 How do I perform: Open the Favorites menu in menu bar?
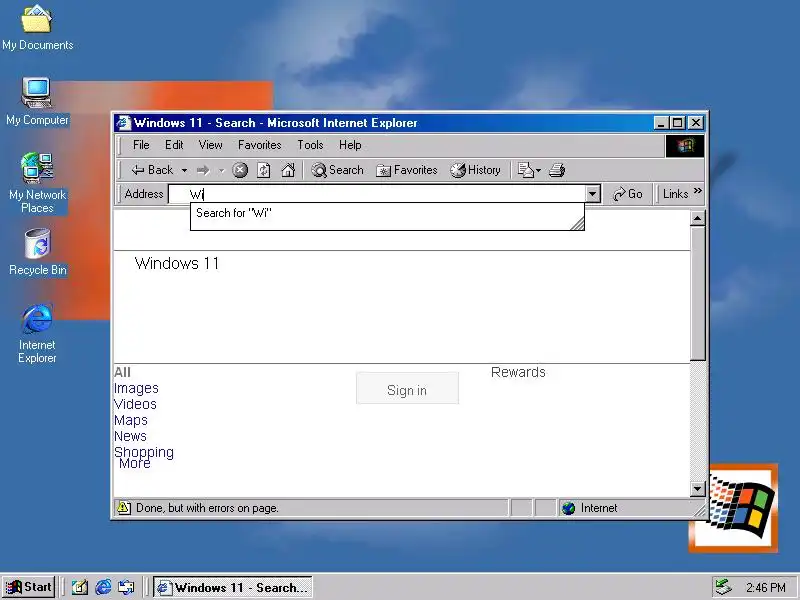(259, 145)
